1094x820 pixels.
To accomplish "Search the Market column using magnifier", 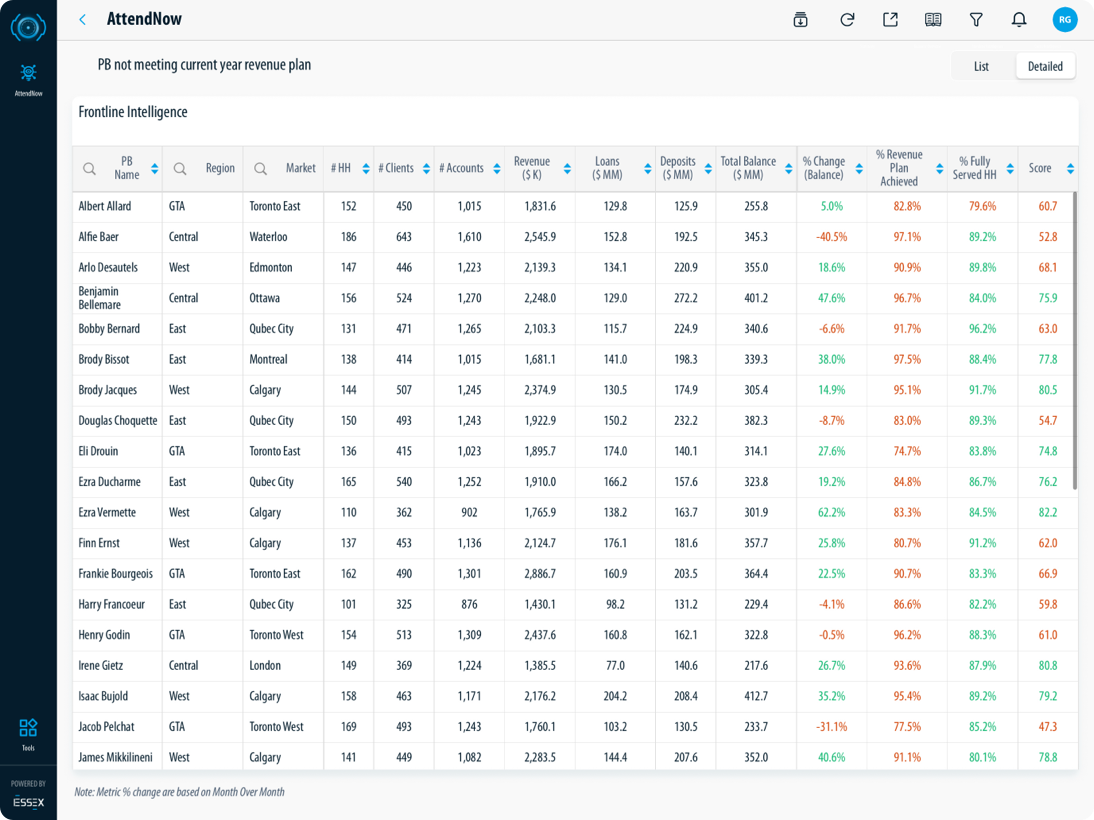I will (x=260, y=169).
